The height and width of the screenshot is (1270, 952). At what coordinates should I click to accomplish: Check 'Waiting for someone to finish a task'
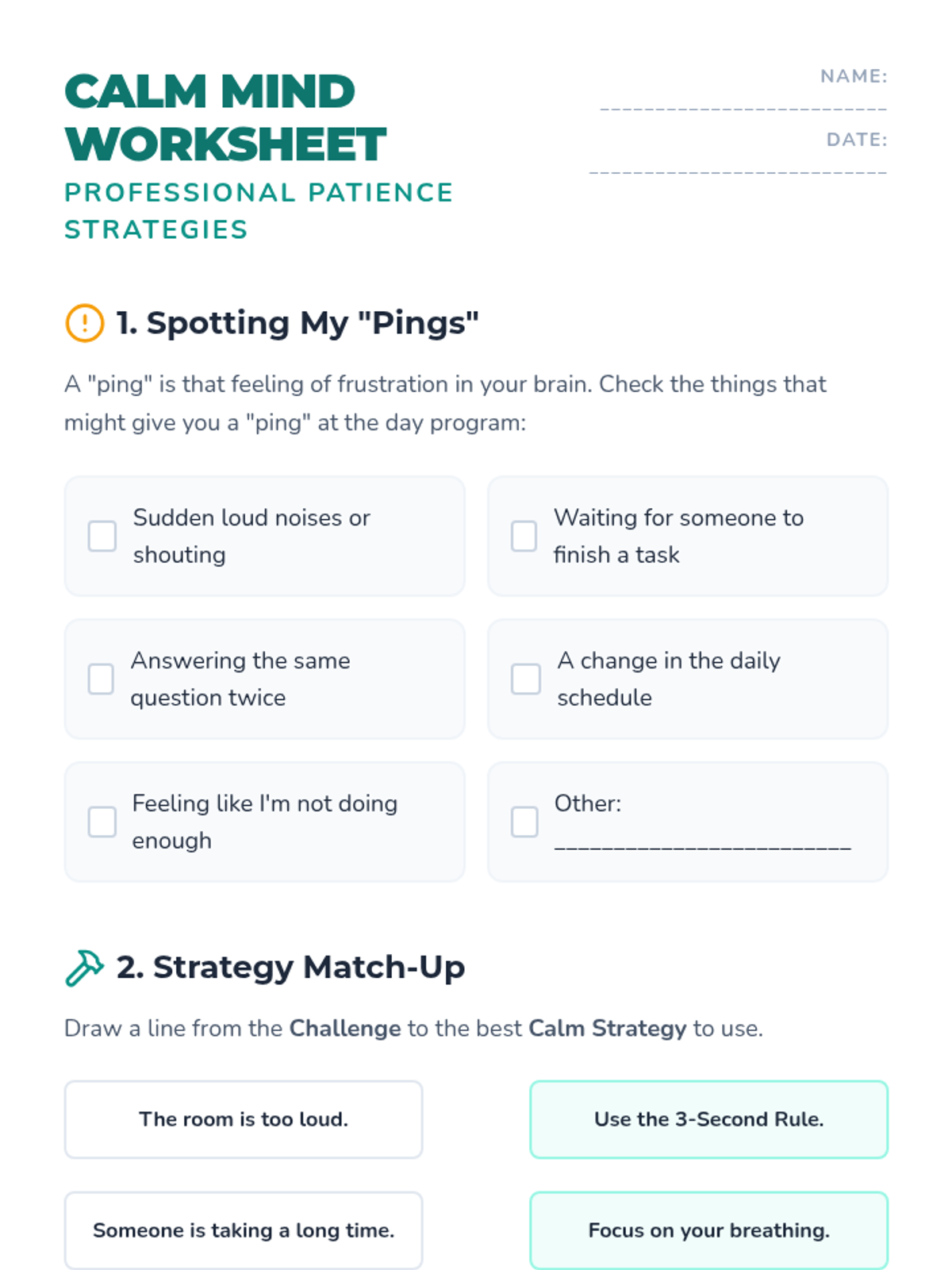point(524,536)
